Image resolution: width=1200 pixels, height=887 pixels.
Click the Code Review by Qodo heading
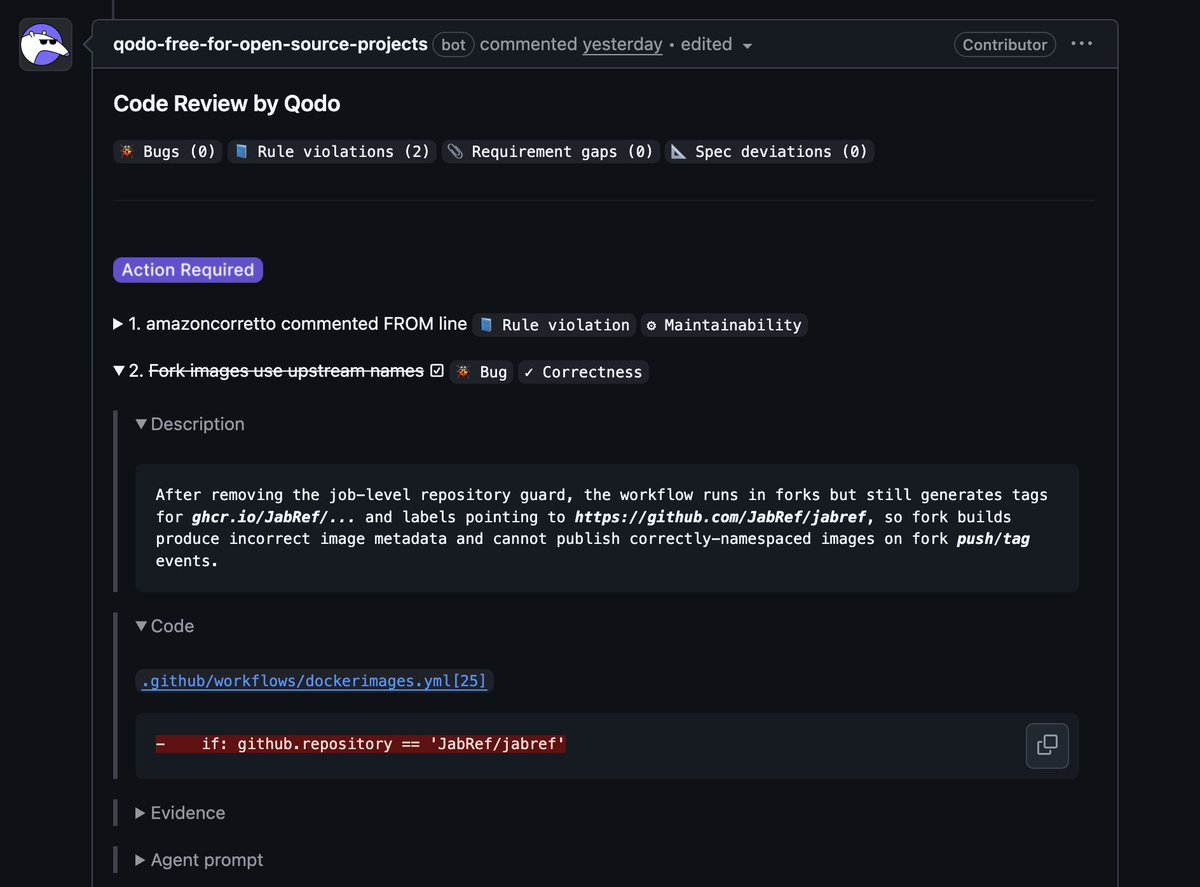226,103
